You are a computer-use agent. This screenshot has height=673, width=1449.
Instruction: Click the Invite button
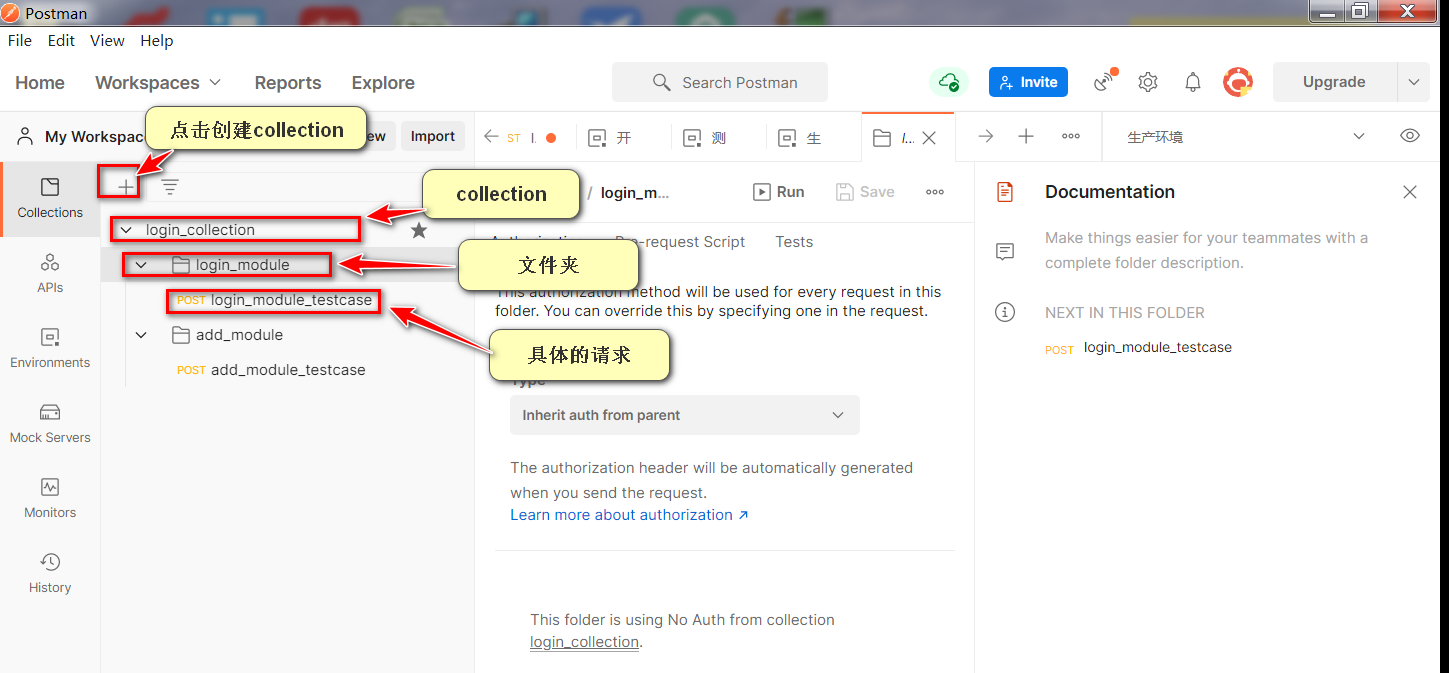tap(1028, 82)
